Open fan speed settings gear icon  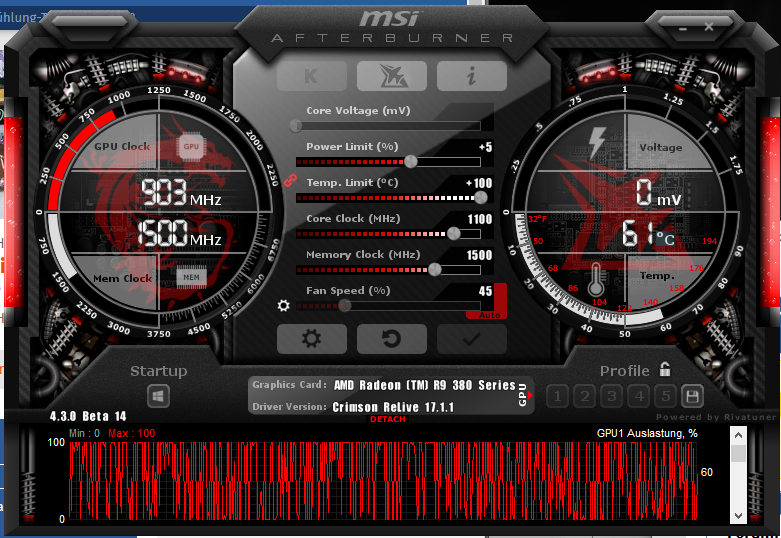(x=283, y=305)
